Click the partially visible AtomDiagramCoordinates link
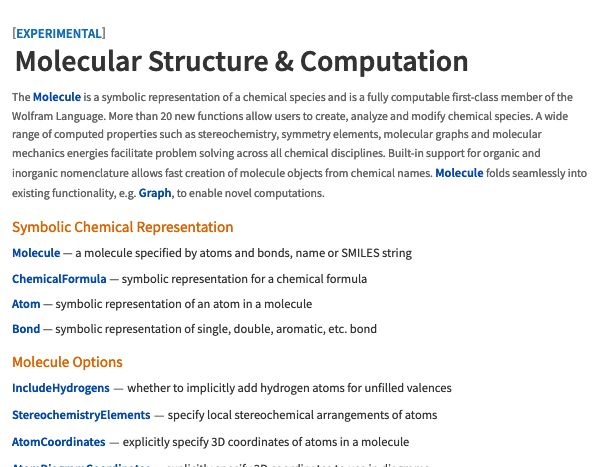Image resolution: width=600 pixels, height=467 pixels. click(x=81, y=465)
